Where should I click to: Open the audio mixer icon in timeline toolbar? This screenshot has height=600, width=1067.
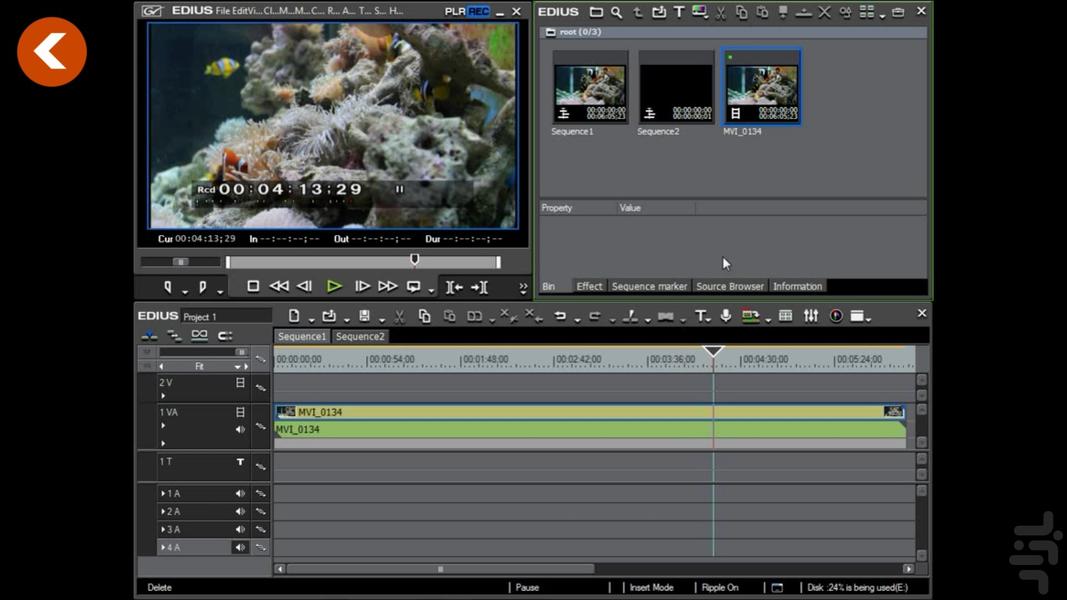810,316
